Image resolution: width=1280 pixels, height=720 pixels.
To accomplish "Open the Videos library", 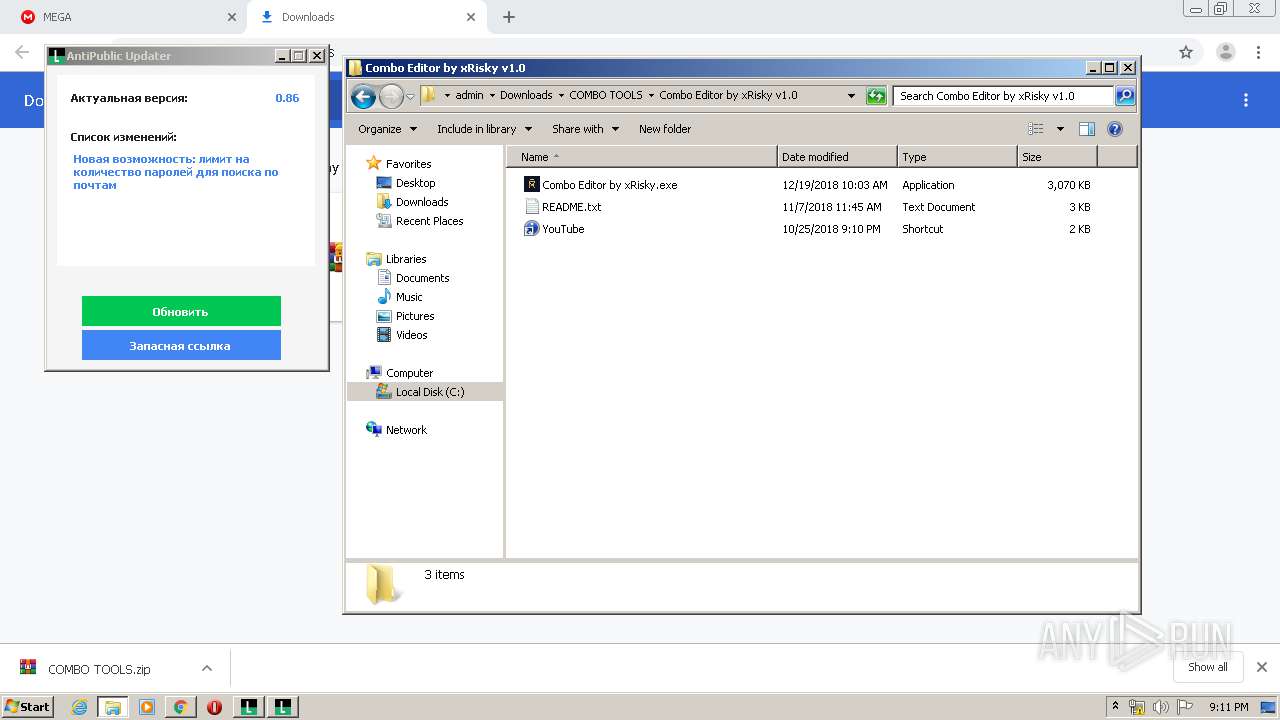I will (402, 335).
